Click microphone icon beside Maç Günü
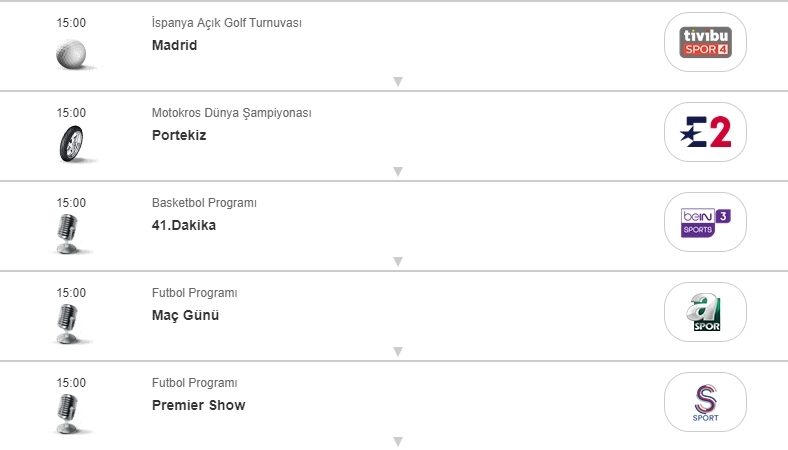 (x=69, y=323)
